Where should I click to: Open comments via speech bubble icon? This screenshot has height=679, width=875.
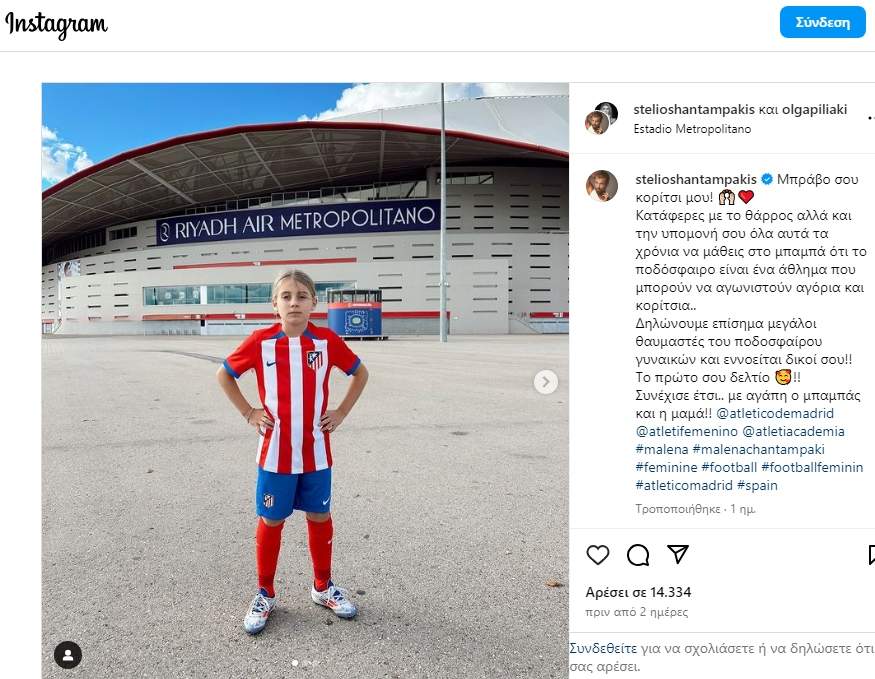point(638,555)
